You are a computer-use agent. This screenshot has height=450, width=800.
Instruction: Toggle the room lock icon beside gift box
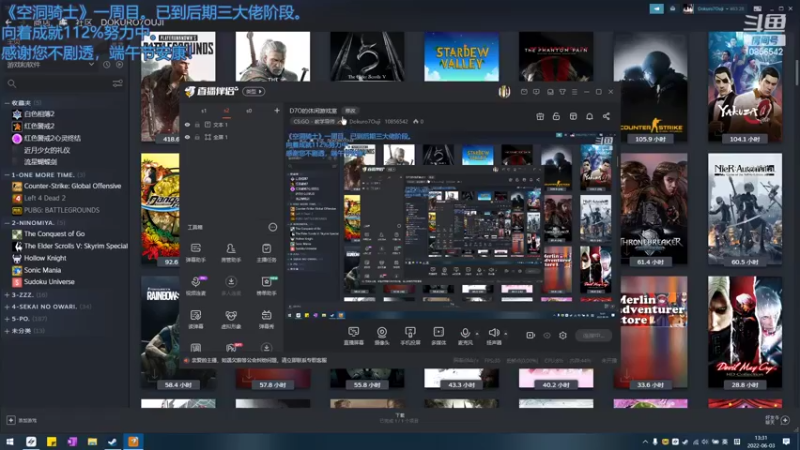pos(556,116)
